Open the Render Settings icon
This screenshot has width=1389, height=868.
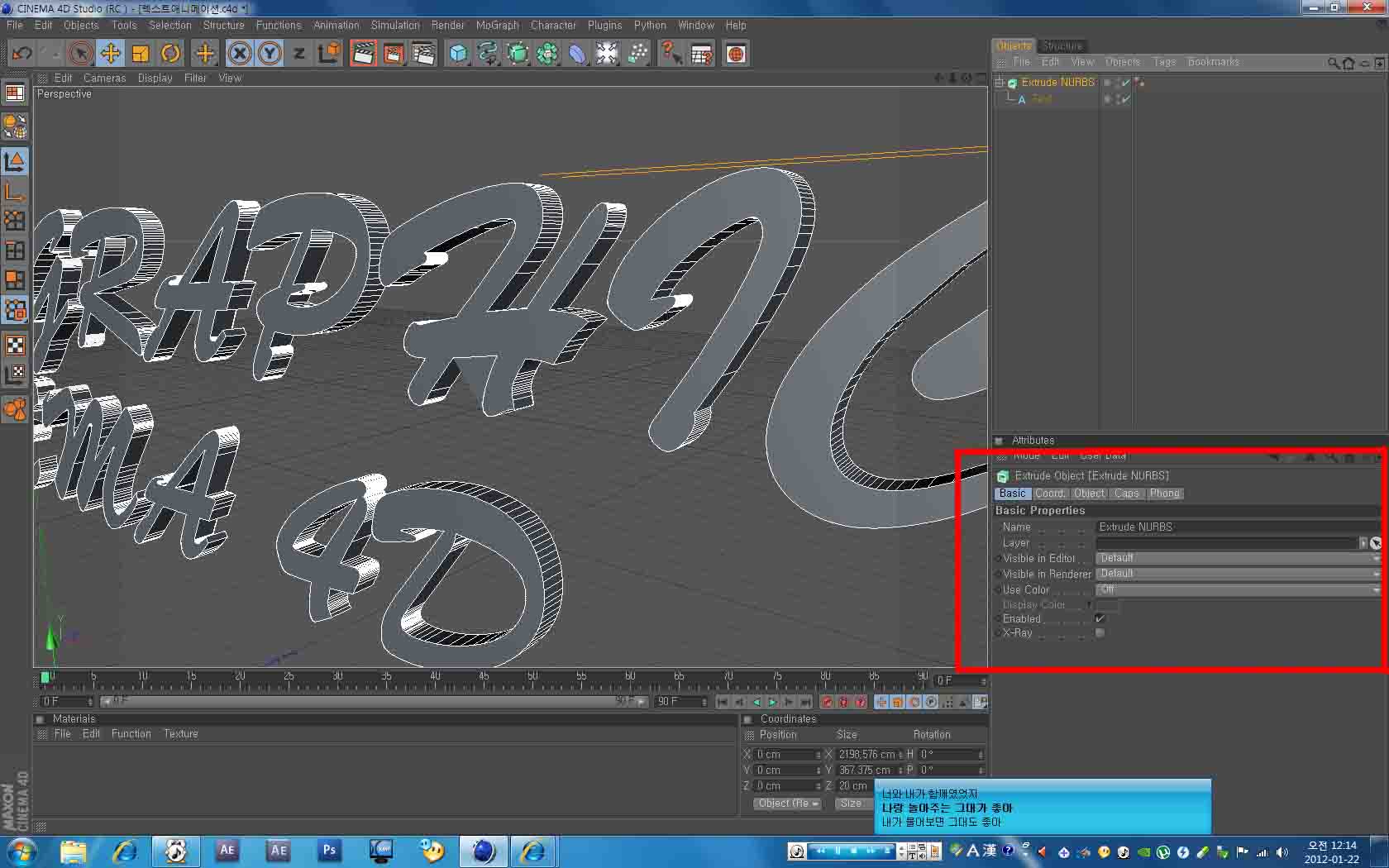coord(423,54)
